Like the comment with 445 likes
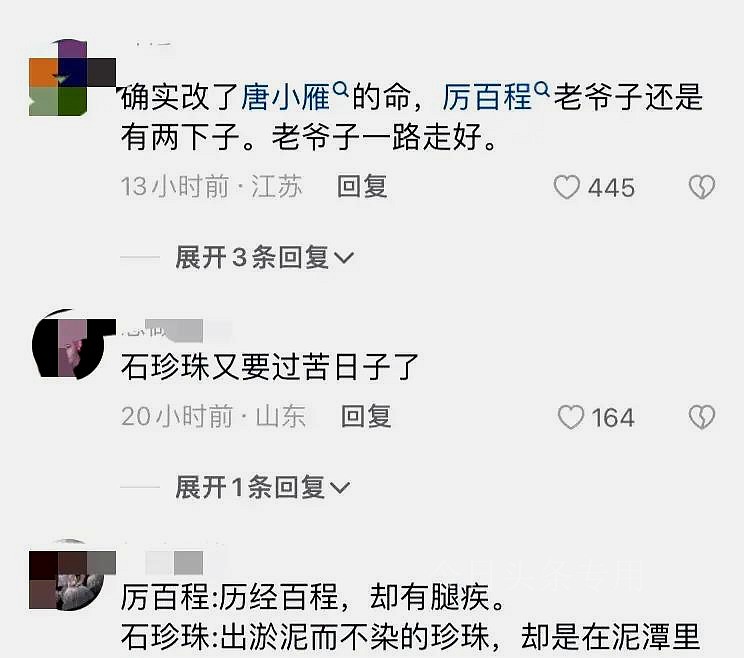This screenshot has height=658, width=744. (567, 187)
